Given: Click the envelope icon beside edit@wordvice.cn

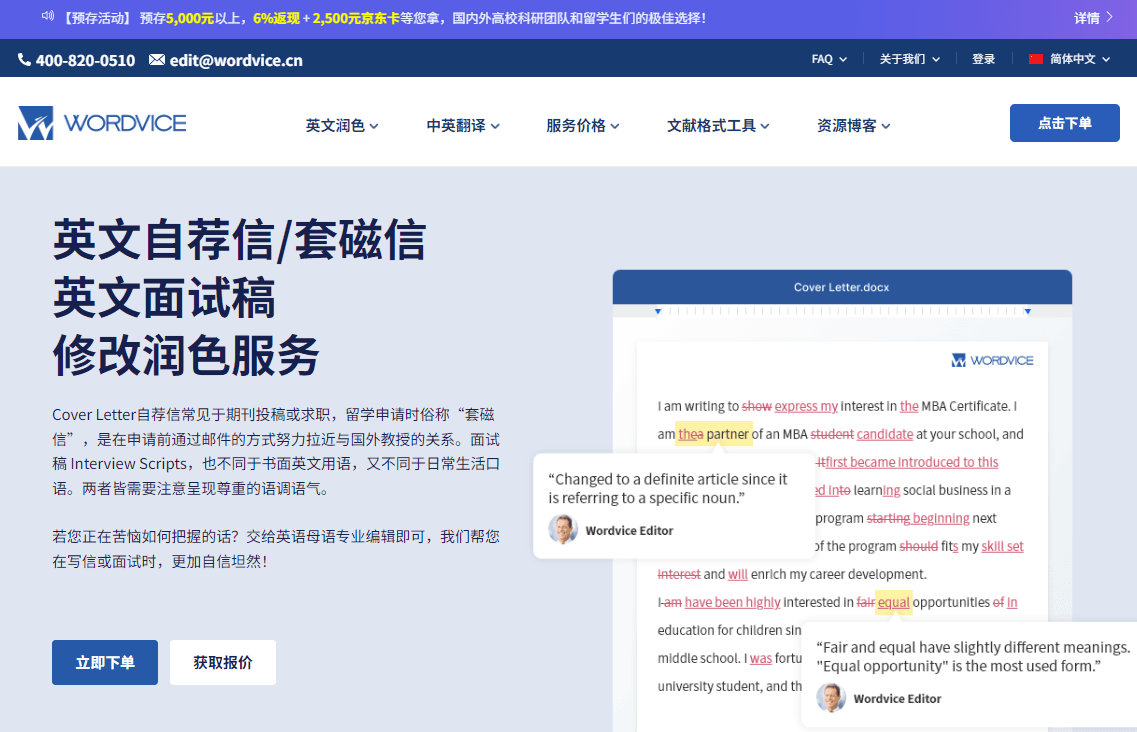Looking at the screenshot, I should (155, 59).
